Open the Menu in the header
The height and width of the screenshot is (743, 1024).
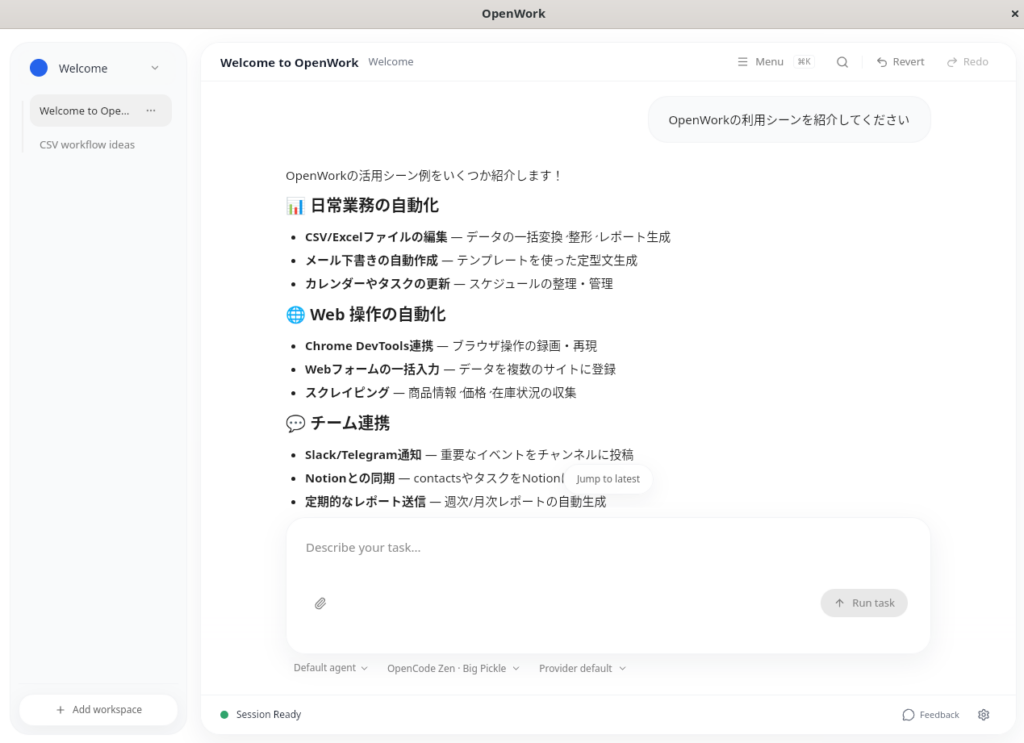pos(760,62)
